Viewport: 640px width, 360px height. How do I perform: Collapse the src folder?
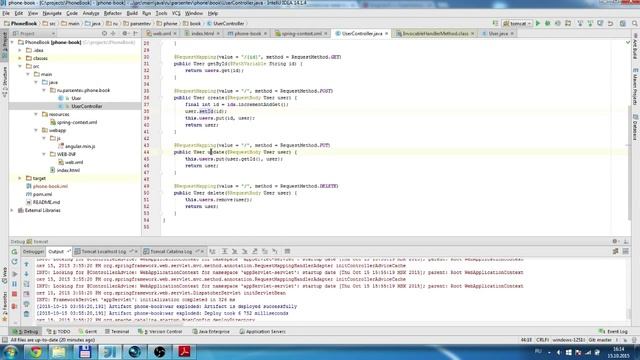point(20,66)
